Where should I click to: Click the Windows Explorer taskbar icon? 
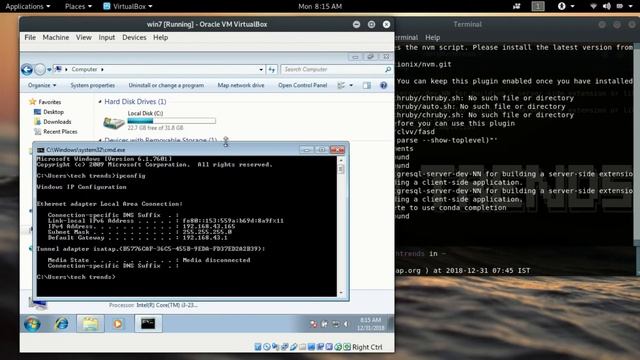point(90,324)
